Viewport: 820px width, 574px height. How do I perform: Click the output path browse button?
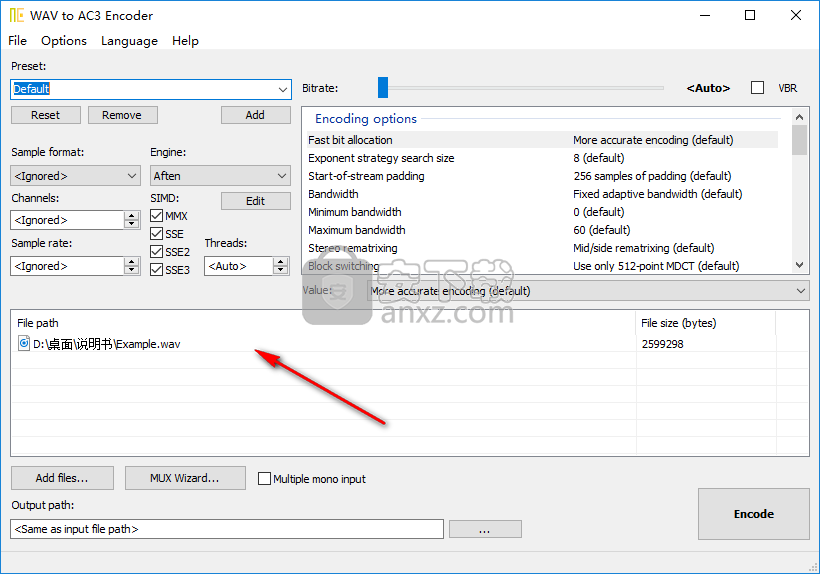485,529
